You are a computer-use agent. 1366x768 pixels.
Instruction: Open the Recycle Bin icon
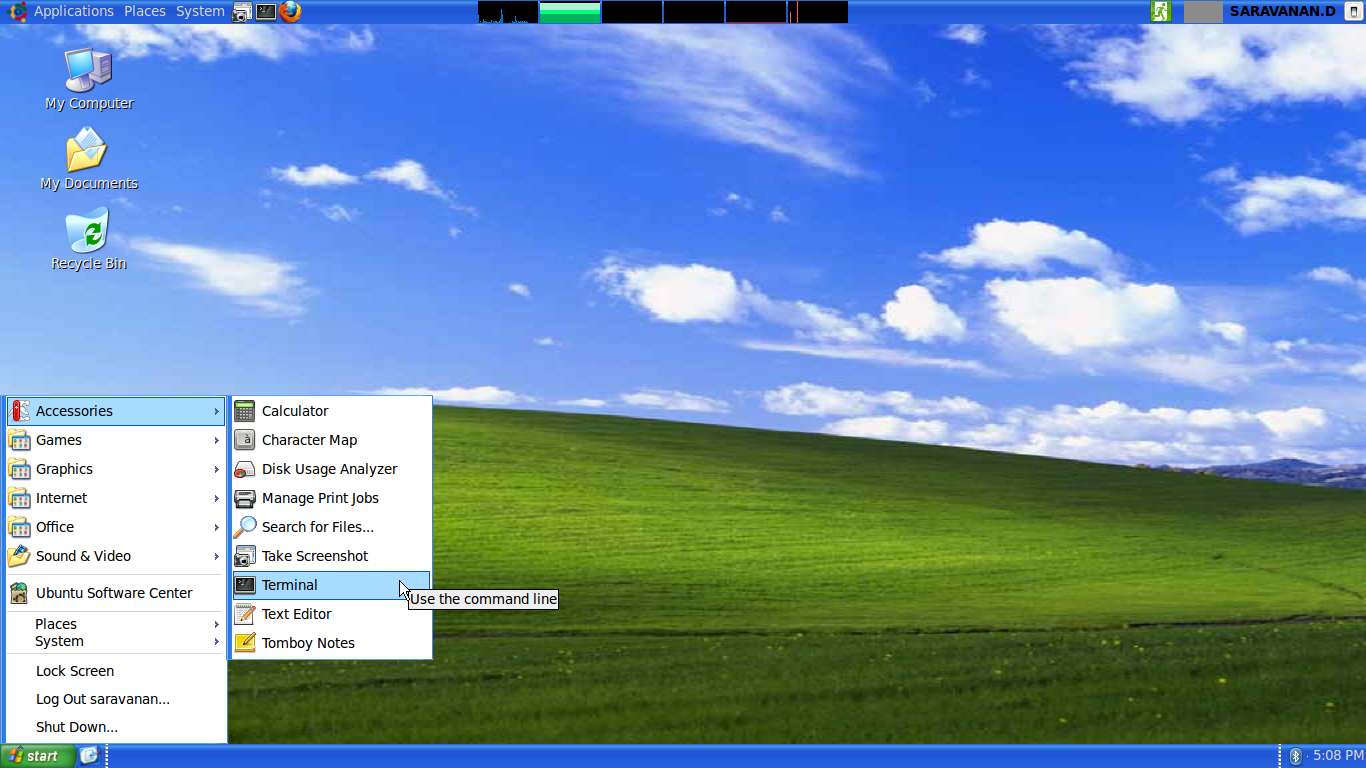coord(89,239)
